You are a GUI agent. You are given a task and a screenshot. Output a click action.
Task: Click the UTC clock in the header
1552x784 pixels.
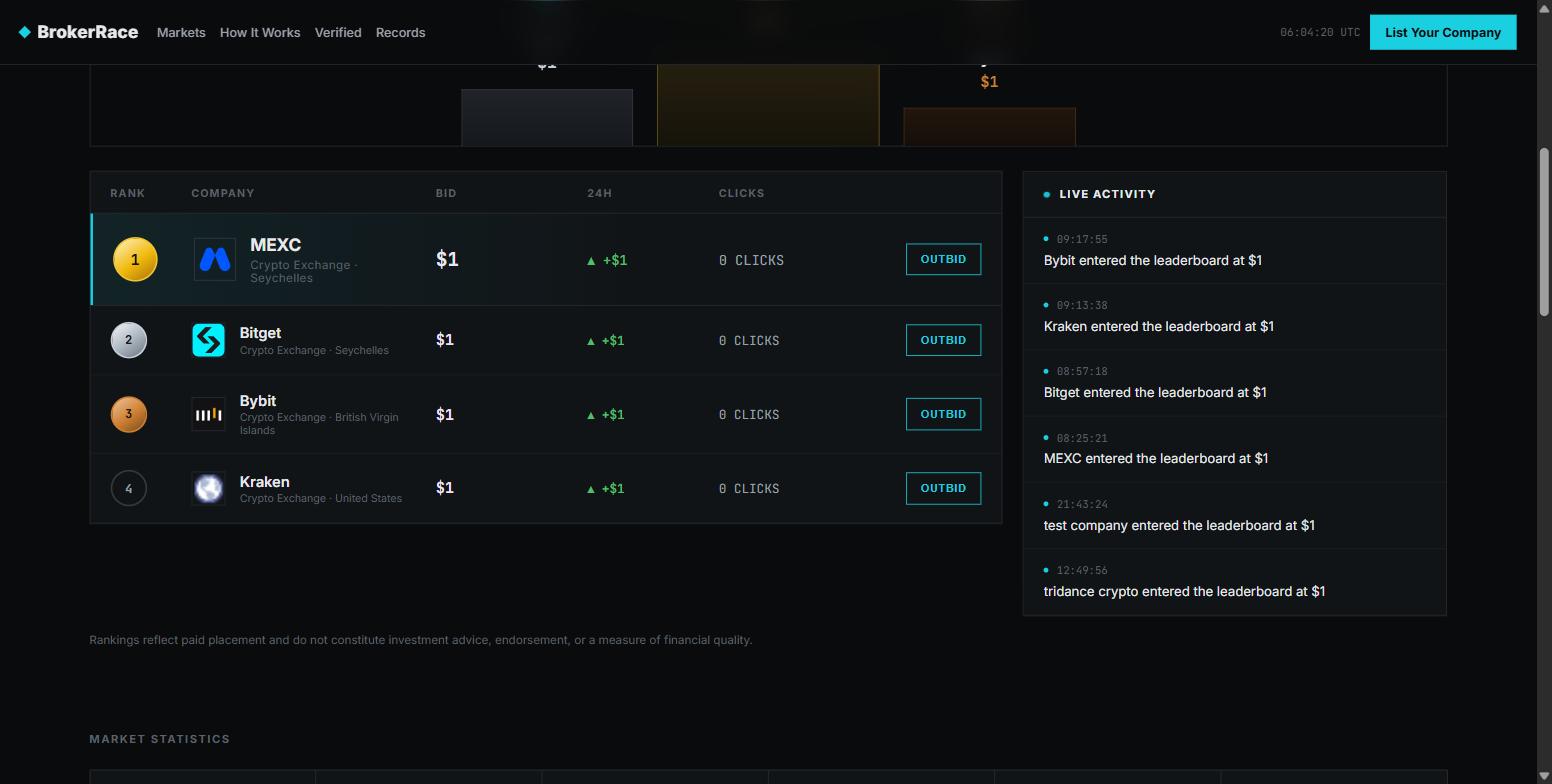[x=1320, y=32]
